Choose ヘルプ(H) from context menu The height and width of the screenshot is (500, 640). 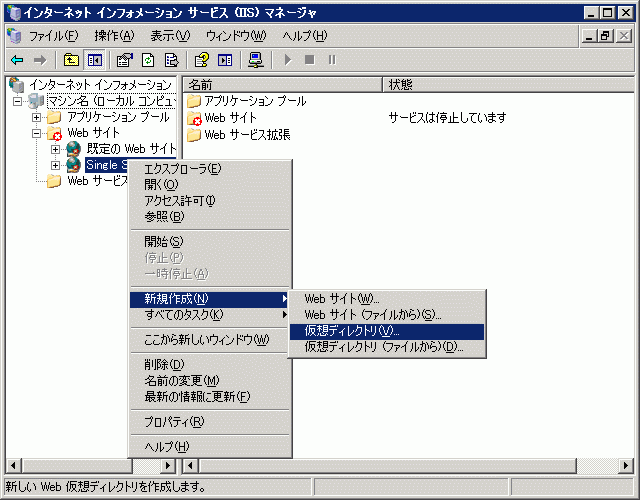tap(210, 447)
